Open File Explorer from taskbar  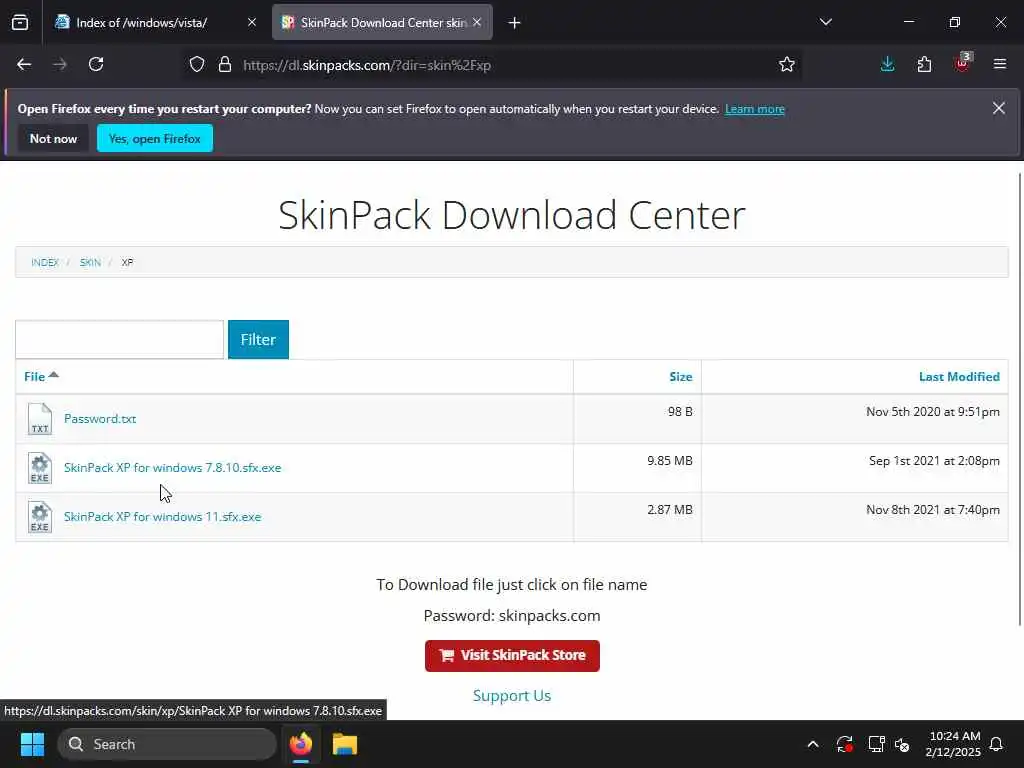tap(345, 744)
